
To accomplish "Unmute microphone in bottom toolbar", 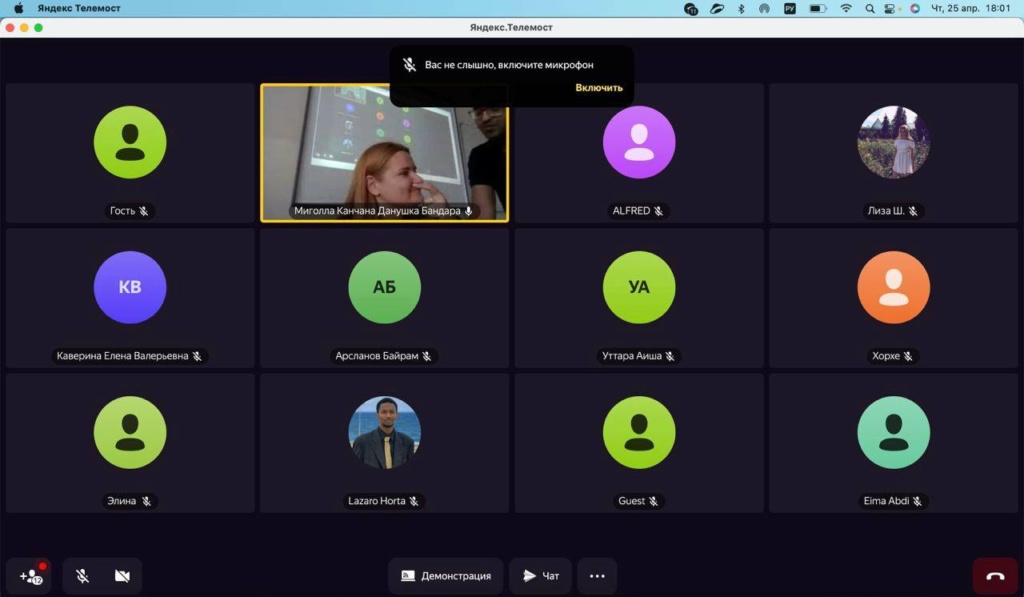I will pos(82,575).
